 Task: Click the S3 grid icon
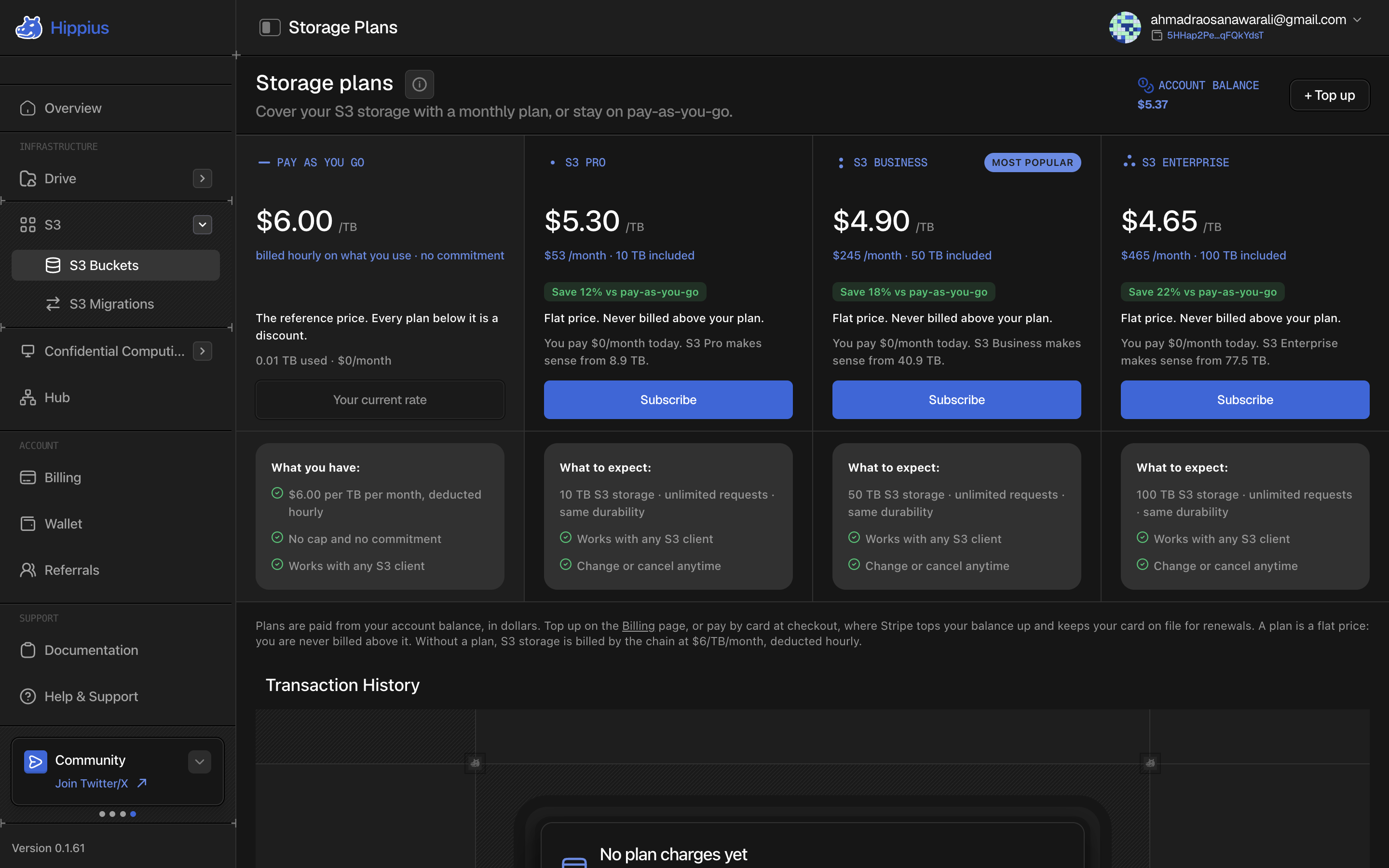27,224
